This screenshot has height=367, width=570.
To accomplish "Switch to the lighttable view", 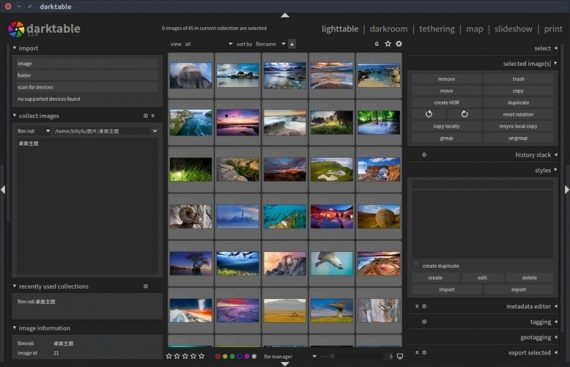I will pos(340,29).
